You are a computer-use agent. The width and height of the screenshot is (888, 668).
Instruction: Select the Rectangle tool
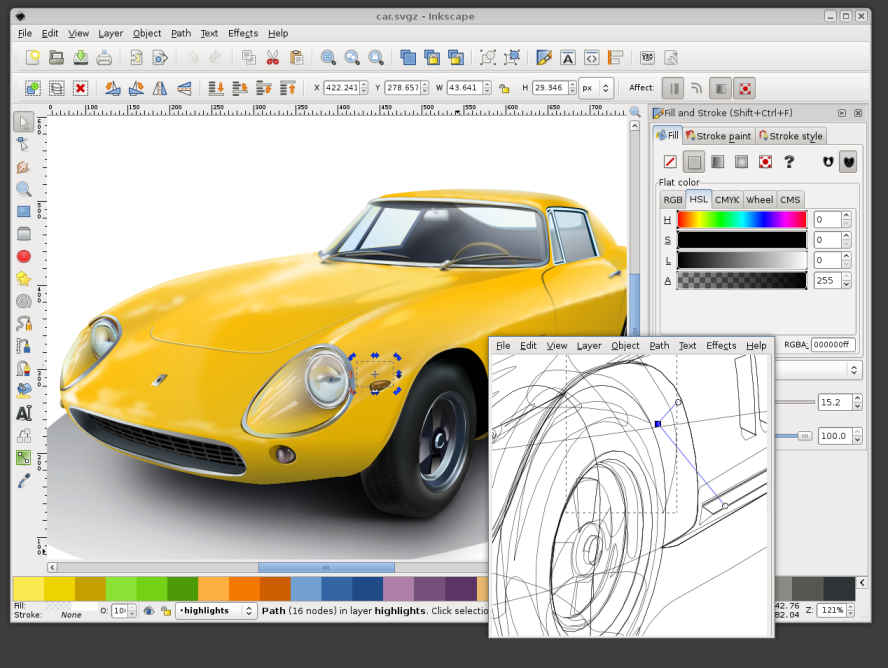click(x=23, y=212)
